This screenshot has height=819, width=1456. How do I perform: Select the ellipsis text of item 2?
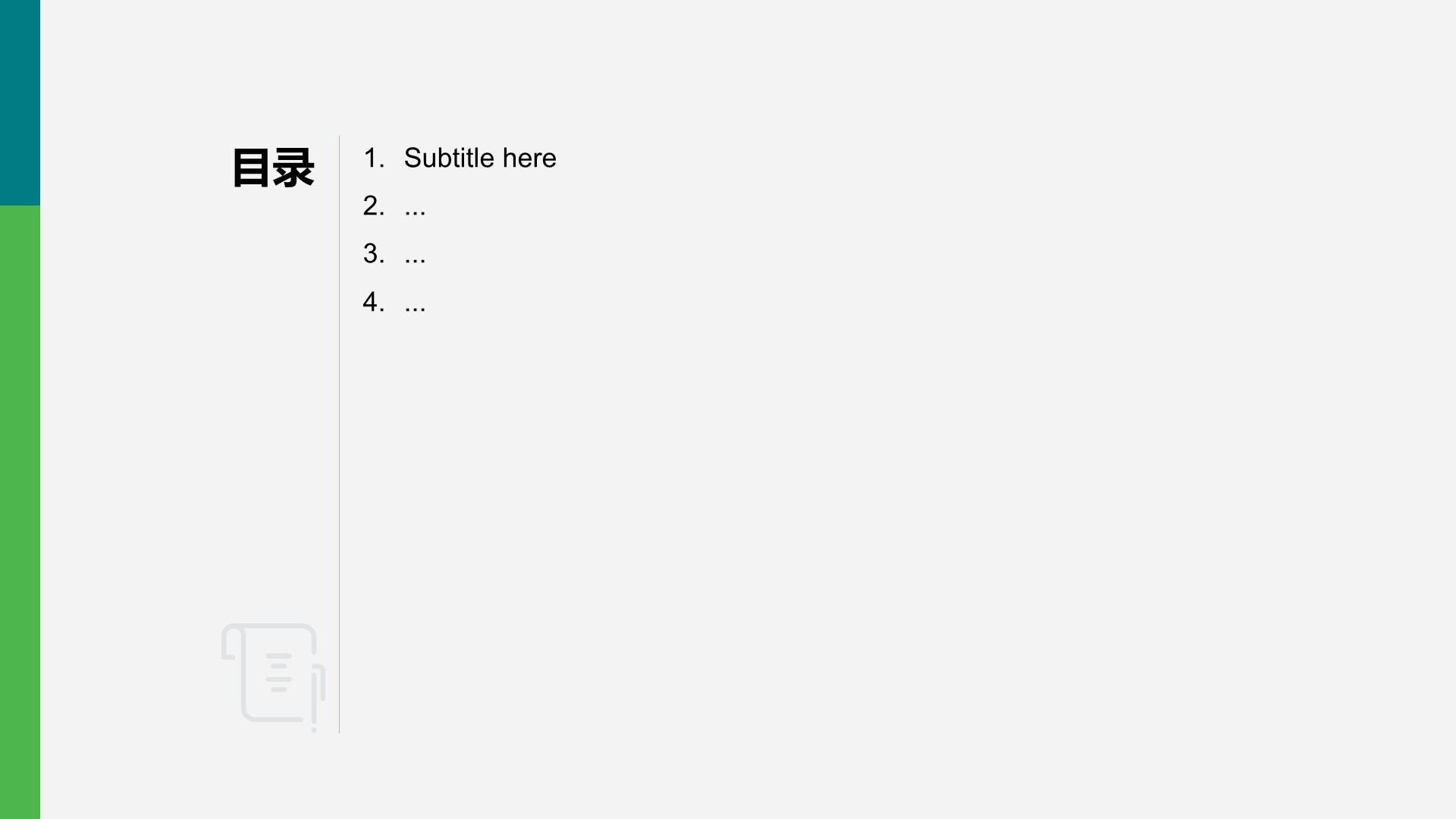[x=415, y=208]
